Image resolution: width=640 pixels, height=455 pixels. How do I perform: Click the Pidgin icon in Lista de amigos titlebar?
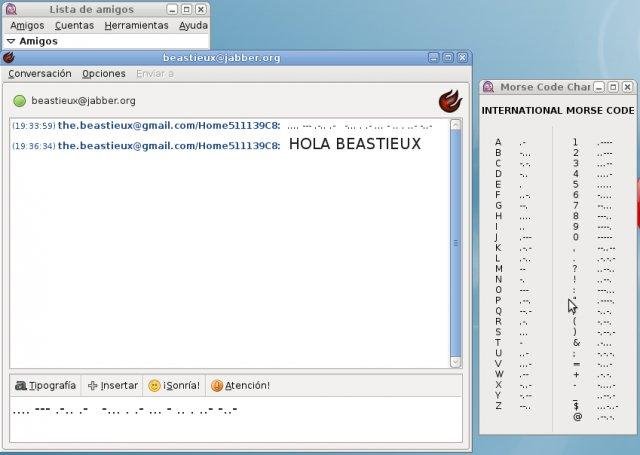11,9
